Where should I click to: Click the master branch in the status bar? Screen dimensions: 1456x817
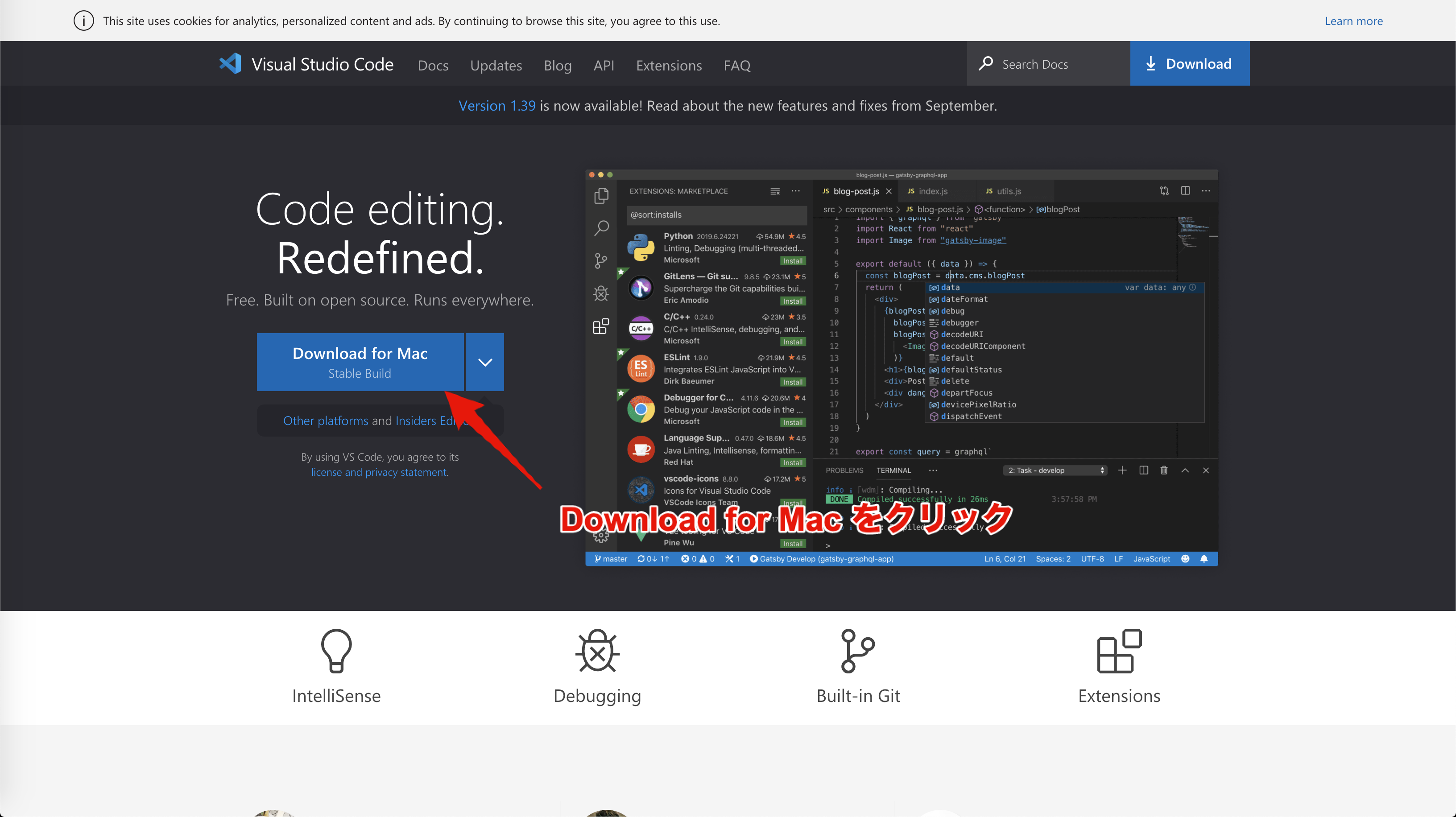pos(611,559)
